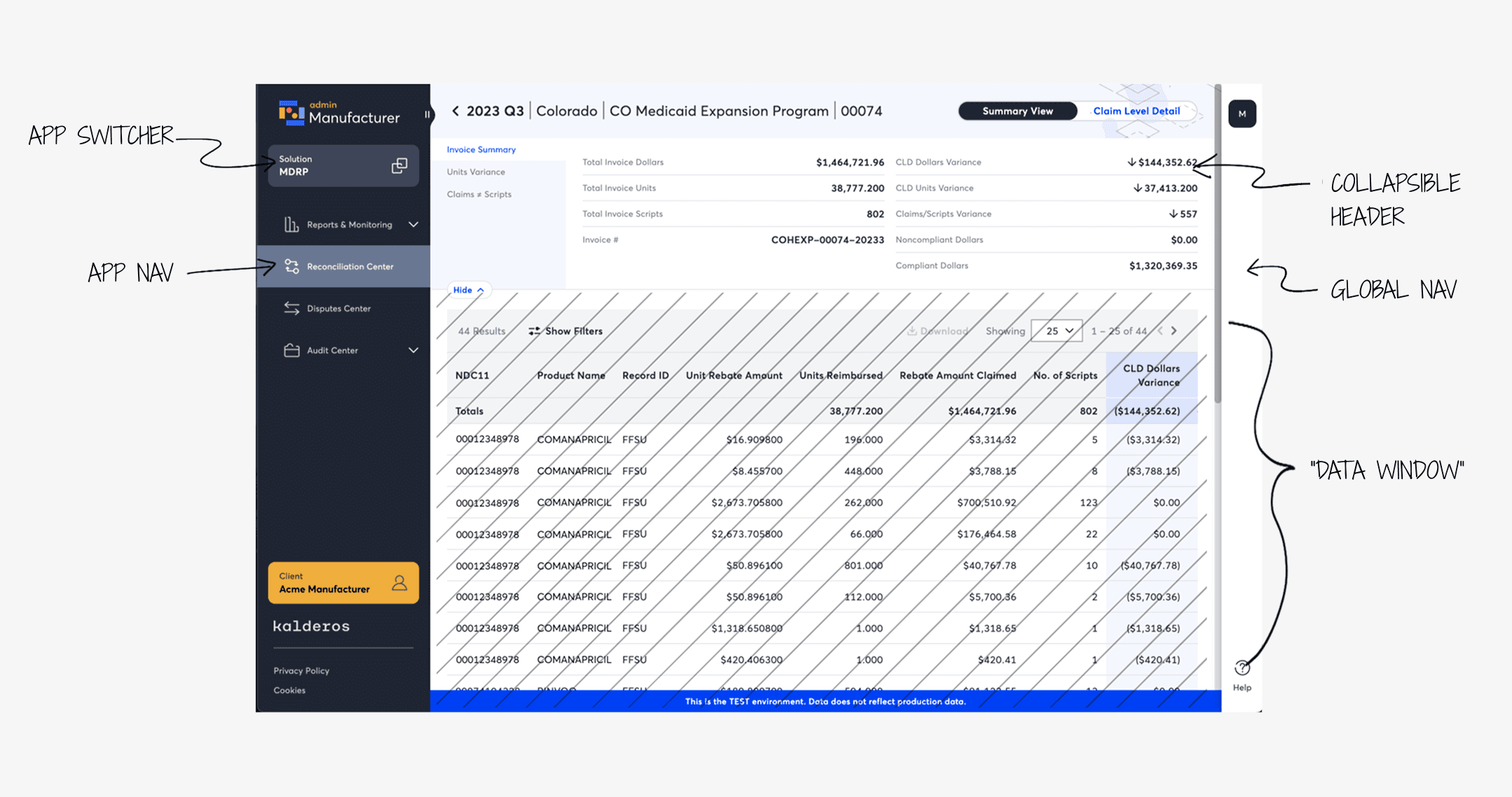Collapse header with Hide button
Screen dimensions: 1512x797
(x=468, y=290)
